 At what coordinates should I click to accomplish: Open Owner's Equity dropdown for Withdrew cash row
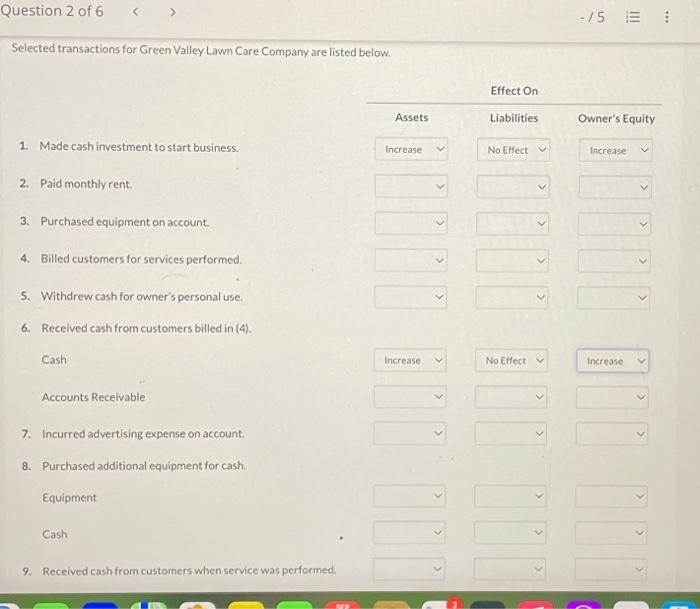(613, 298)
